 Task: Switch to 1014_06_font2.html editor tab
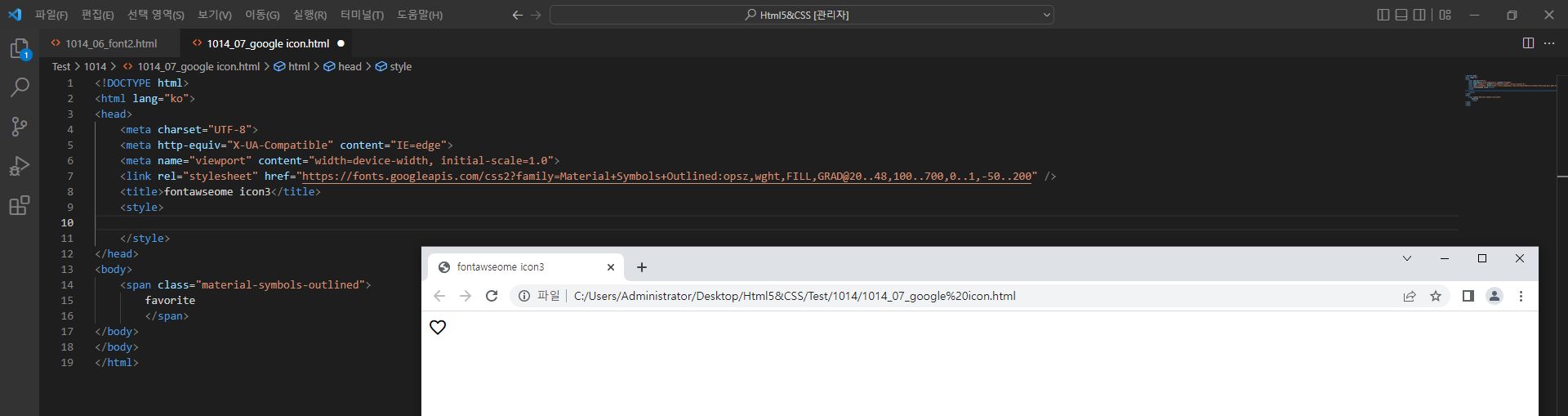point(111,43)
